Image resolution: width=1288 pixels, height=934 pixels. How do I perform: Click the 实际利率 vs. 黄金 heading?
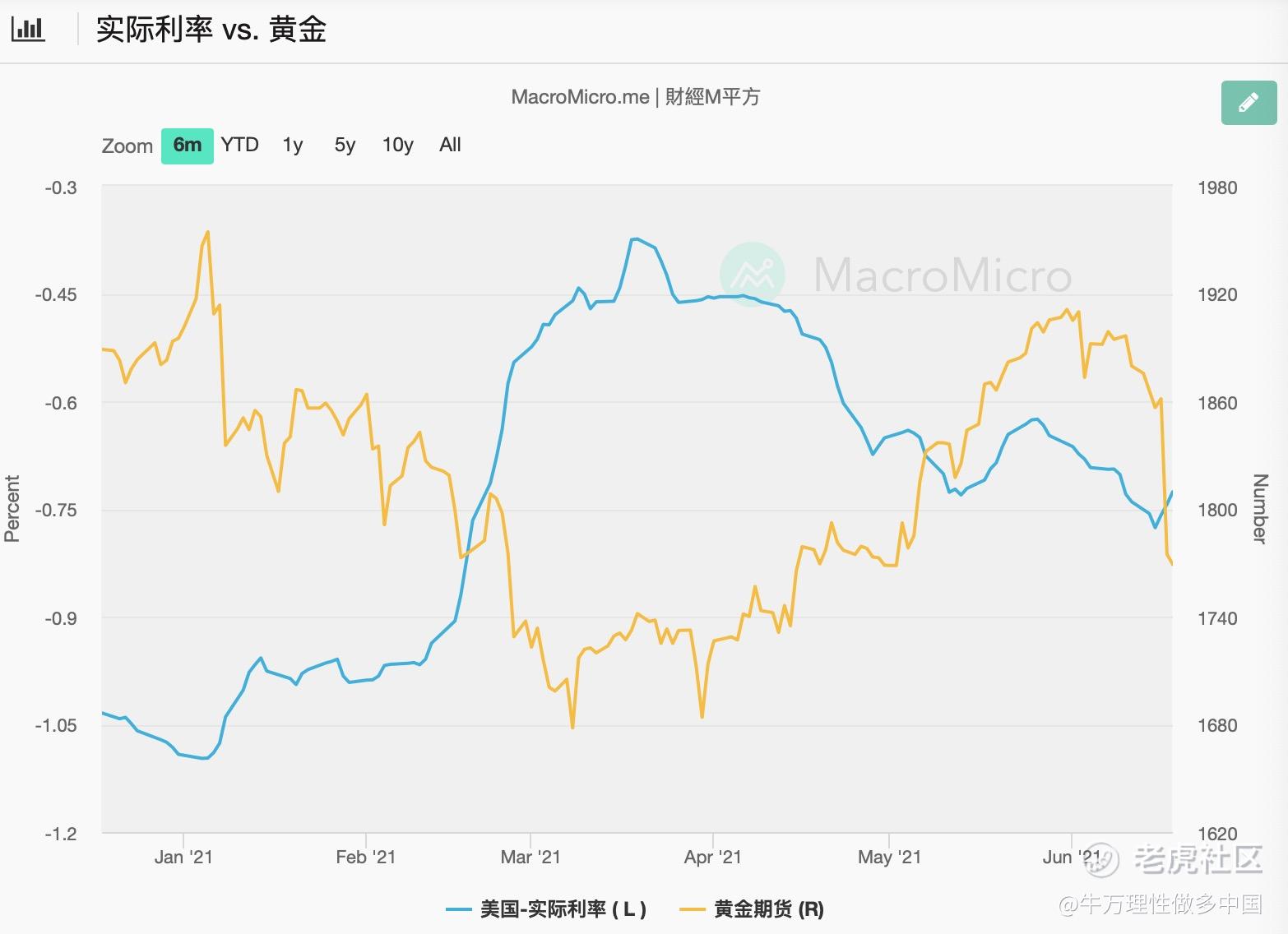click(x=211, y=30)
